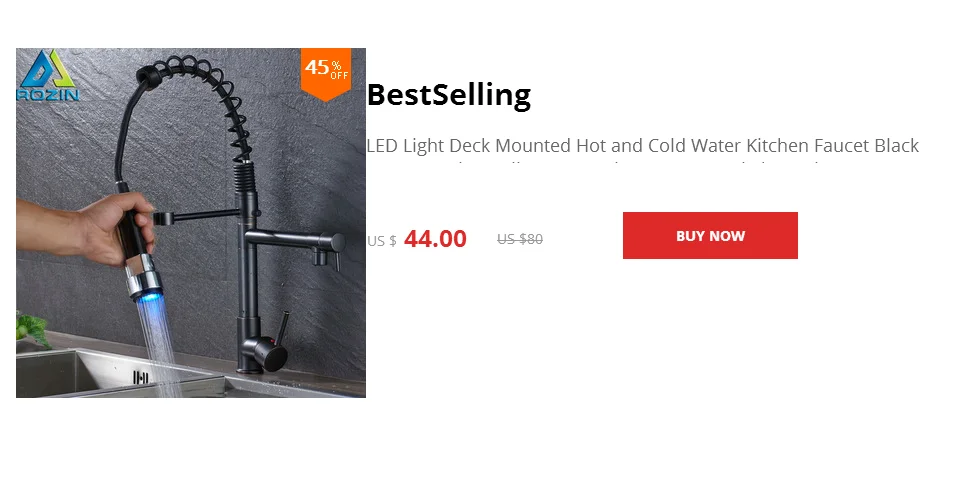Screen dimensions: 958x477
Task: Open the Rozin brand logo
Action: [x=47, y=75]
